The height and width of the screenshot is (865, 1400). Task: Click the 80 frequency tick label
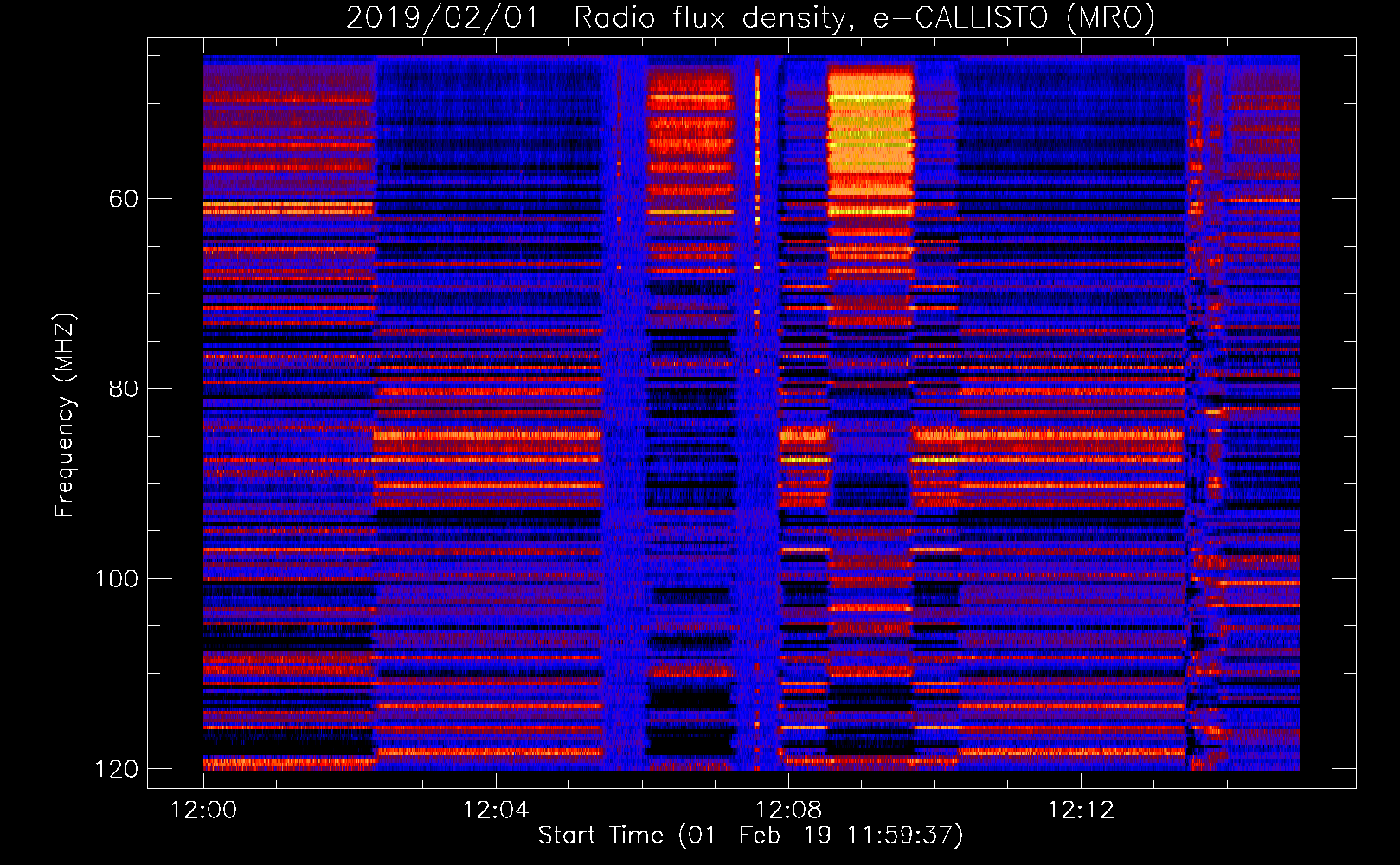click(x=124, y=388)
